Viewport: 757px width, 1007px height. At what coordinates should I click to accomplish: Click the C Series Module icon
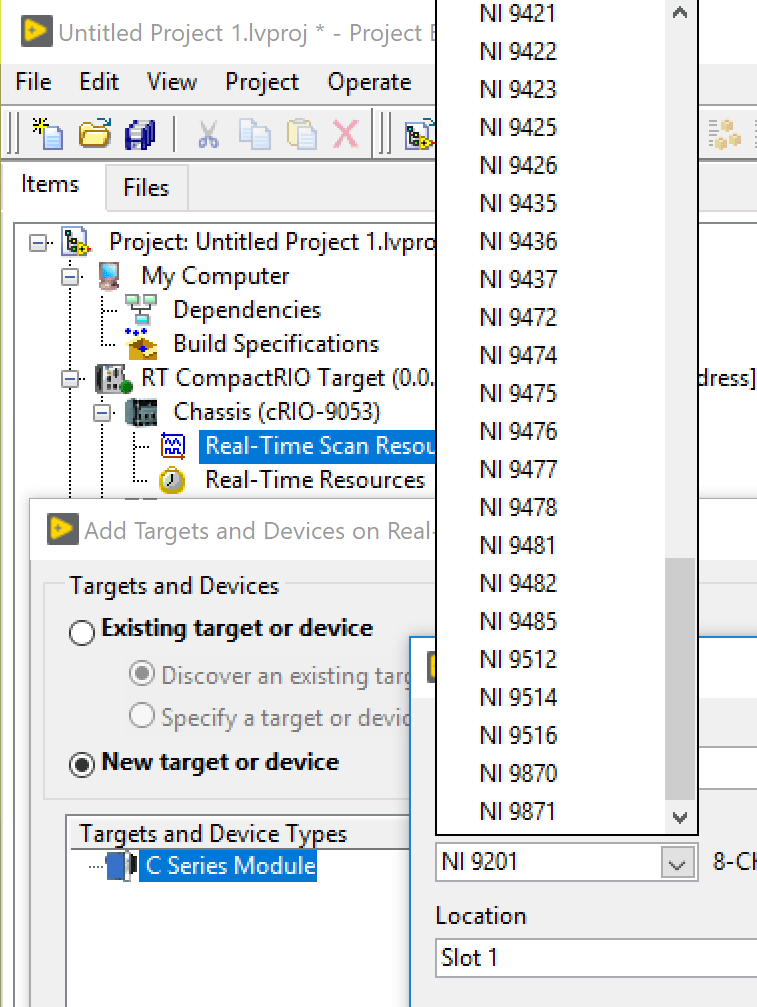(121, 866)
